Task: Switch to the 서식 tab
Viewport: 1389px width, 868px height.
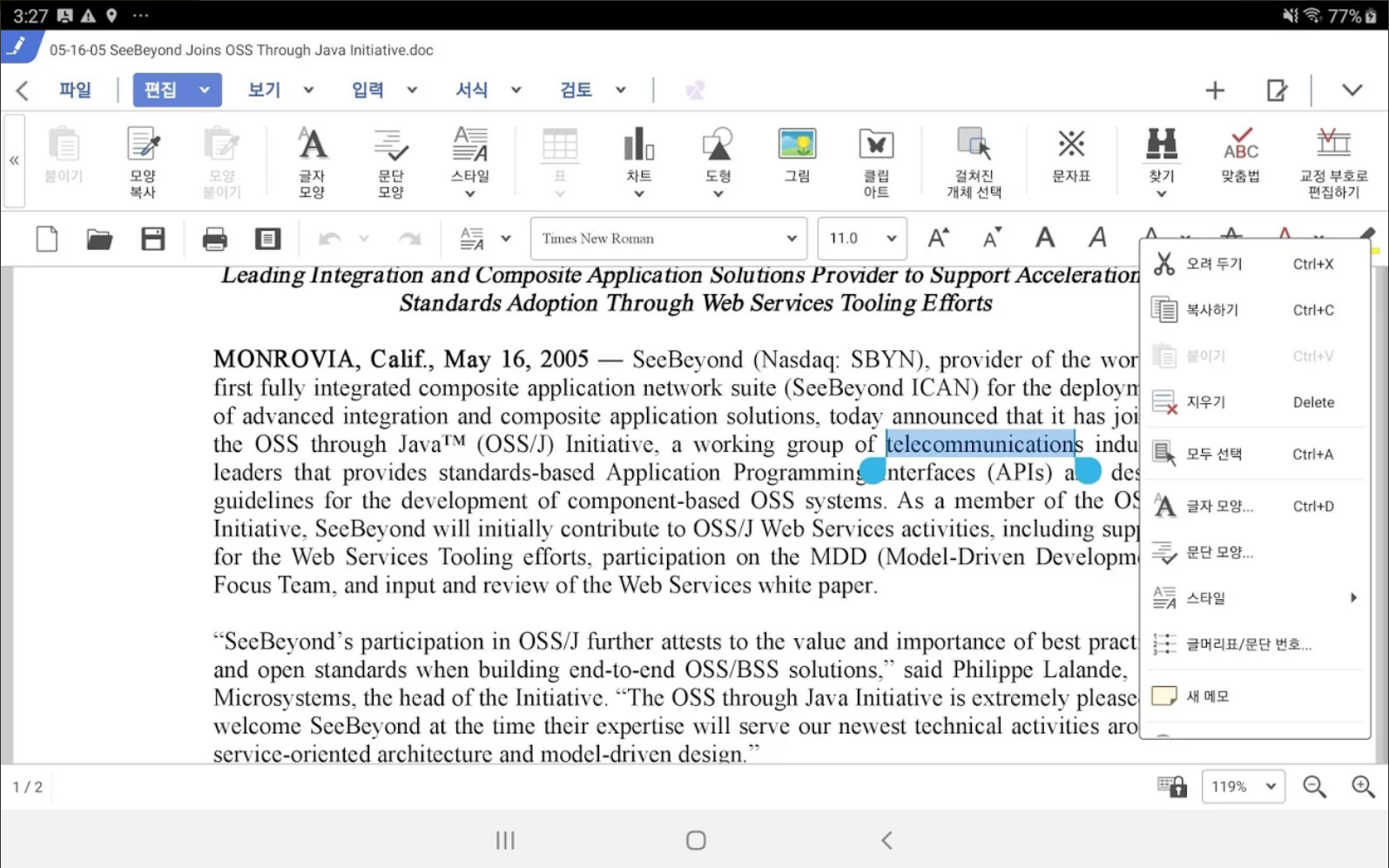Action: (472, 90)
